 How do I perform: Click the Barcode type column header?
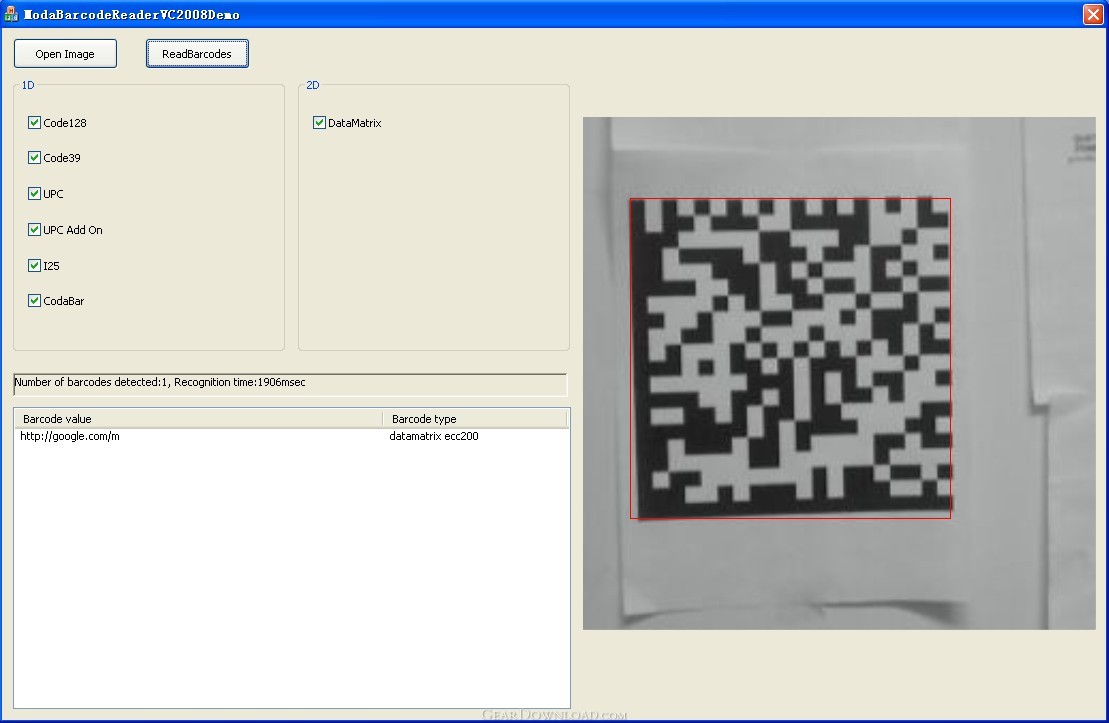point(475,419)
